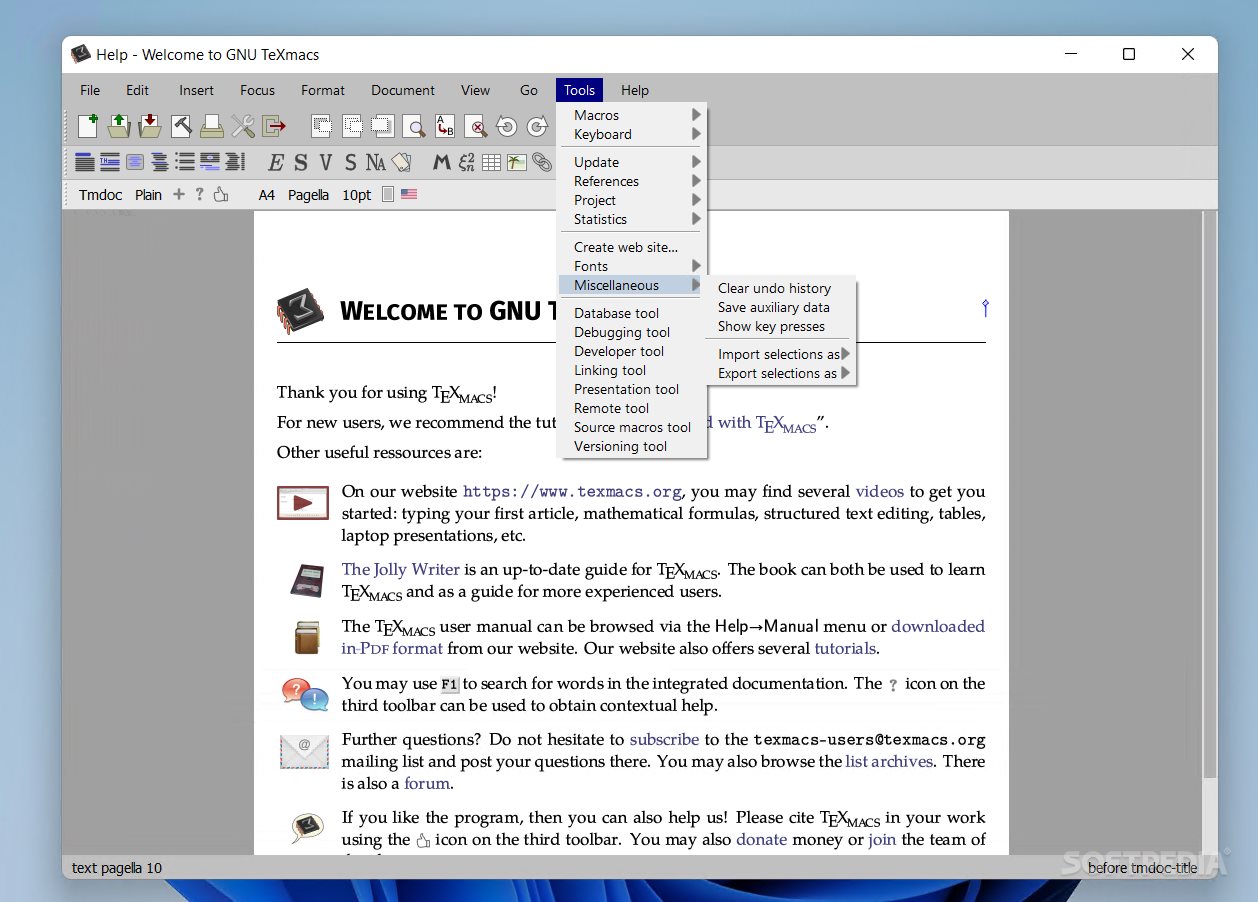
Task: Click the redo clockwise arrow icon
Action: (538, 127)
